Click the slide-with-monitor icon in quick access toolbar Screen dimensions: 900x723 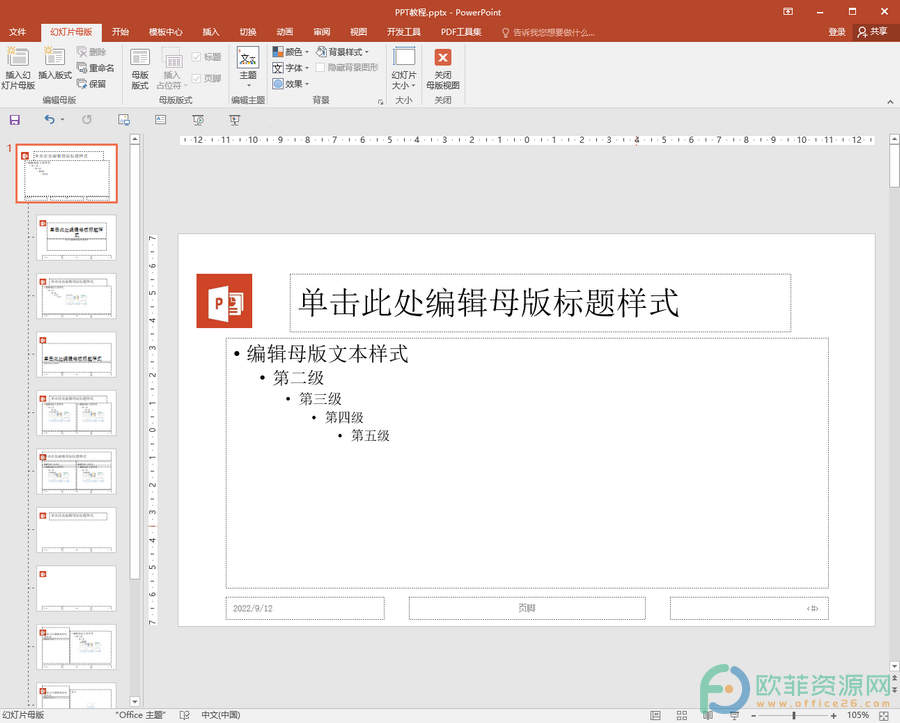click(x=123, y=120)
